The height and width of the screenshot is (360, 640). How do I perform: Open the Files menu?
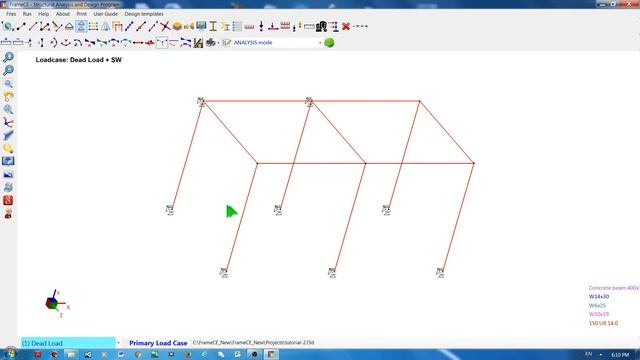click(11, 14)
